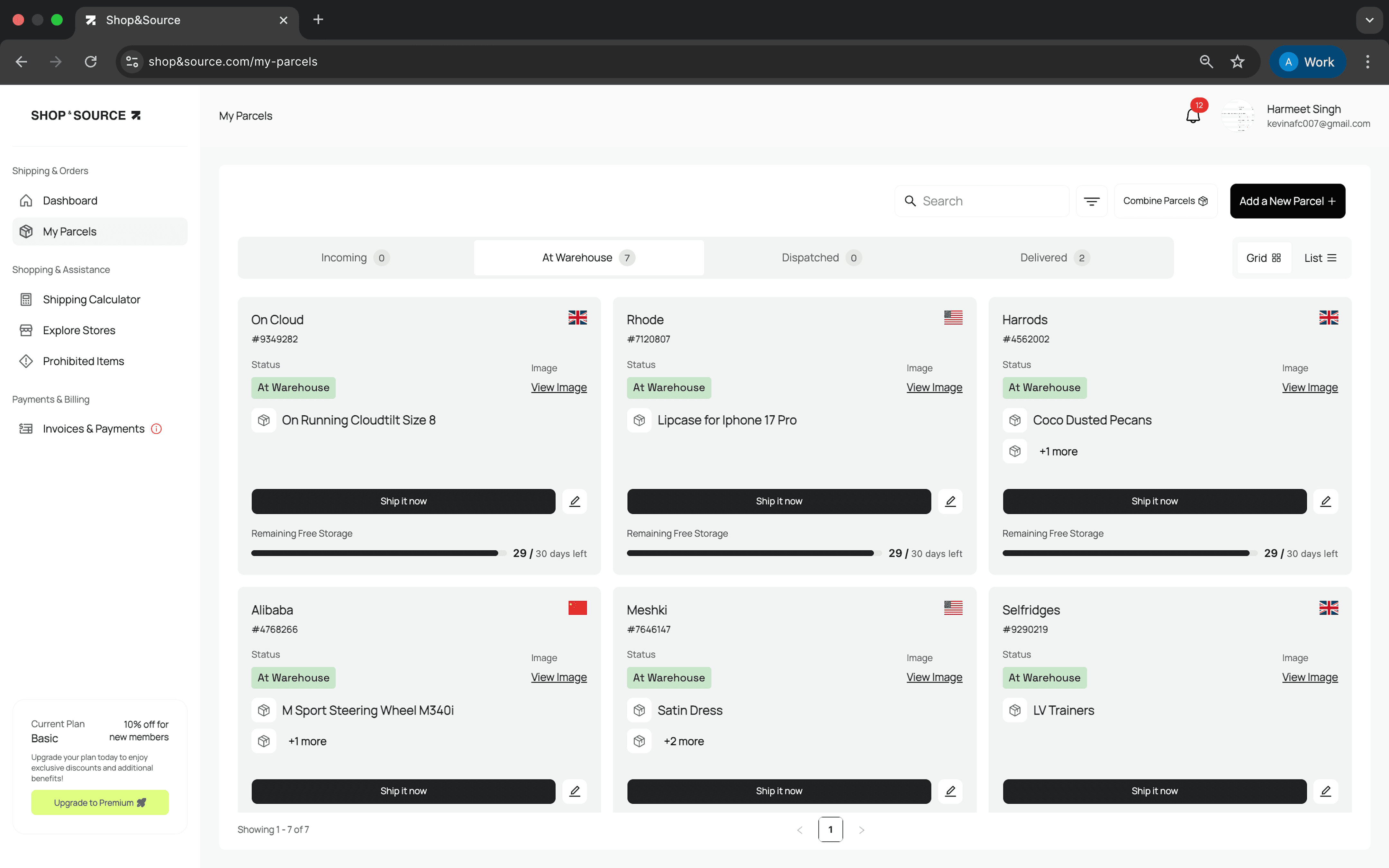Switch to Grid view
This screenshot has height=868, width=1389.
point(1263,258)
